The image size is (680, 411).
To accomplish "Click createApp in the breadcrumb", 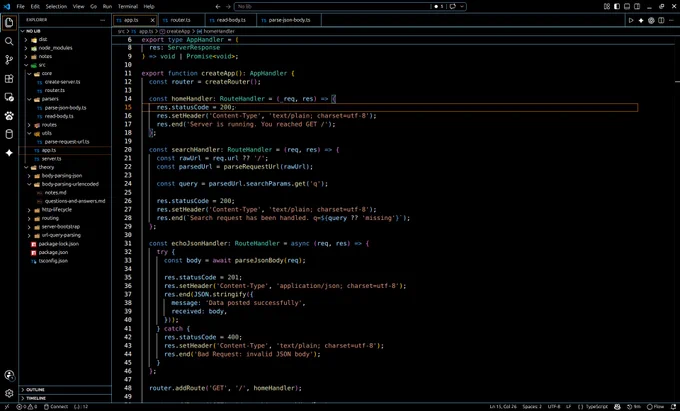I will pyautogui.click(x=178, y=31).
